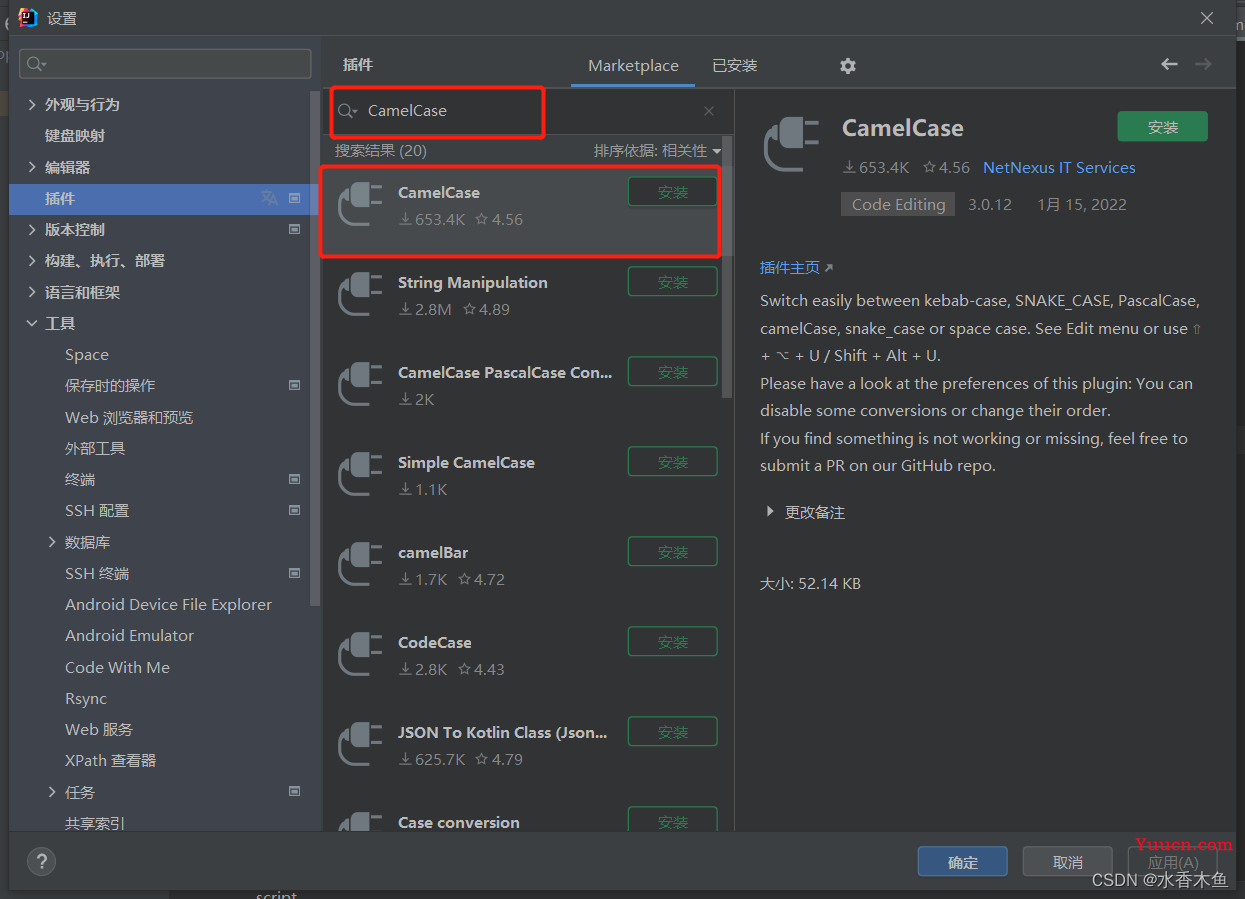Expand 构建、执行、部署 section
Image resolution: width=1245 pixels, height=899 pixels.
click(x=32, y=260)
